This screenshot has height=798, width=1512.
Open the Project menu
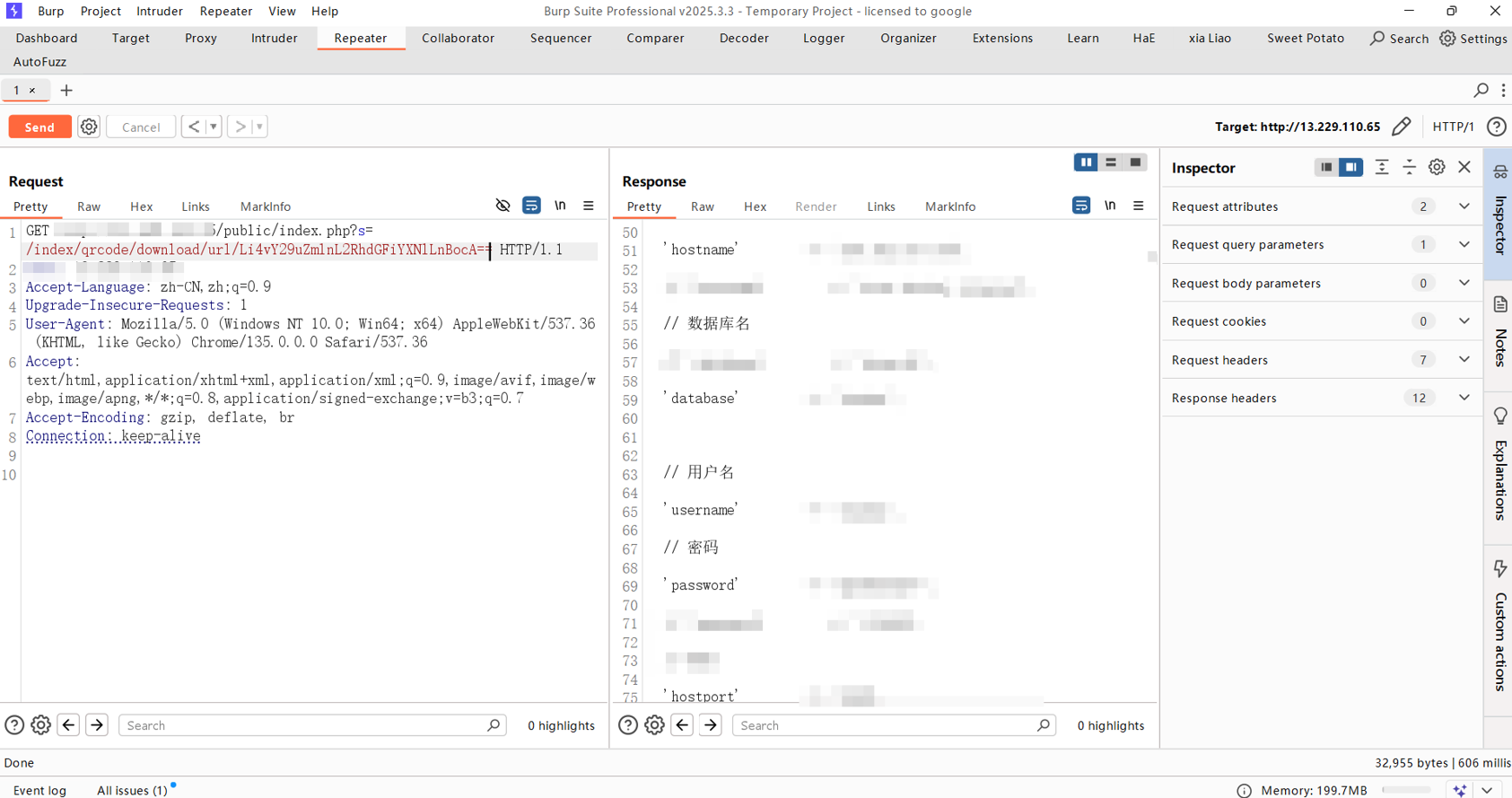101,11
